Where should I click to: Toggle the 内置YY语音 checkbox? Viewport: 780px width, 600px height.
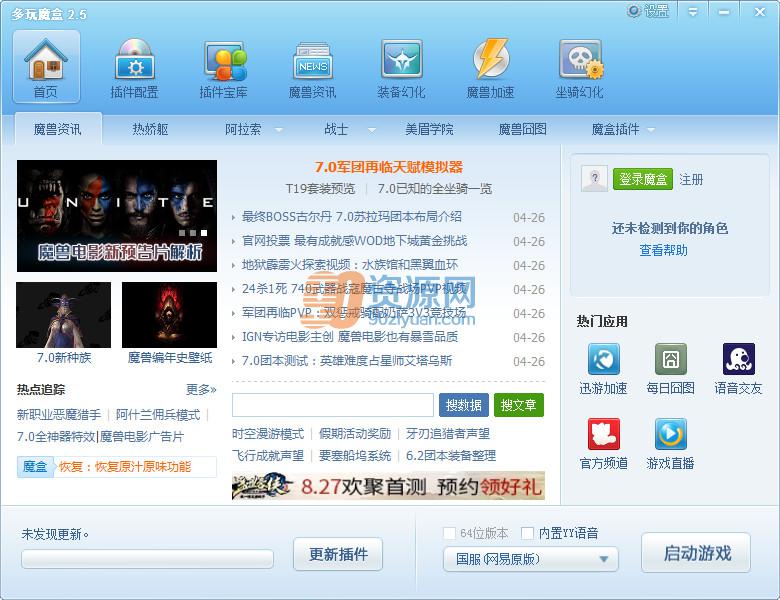(x=527, y=533)
